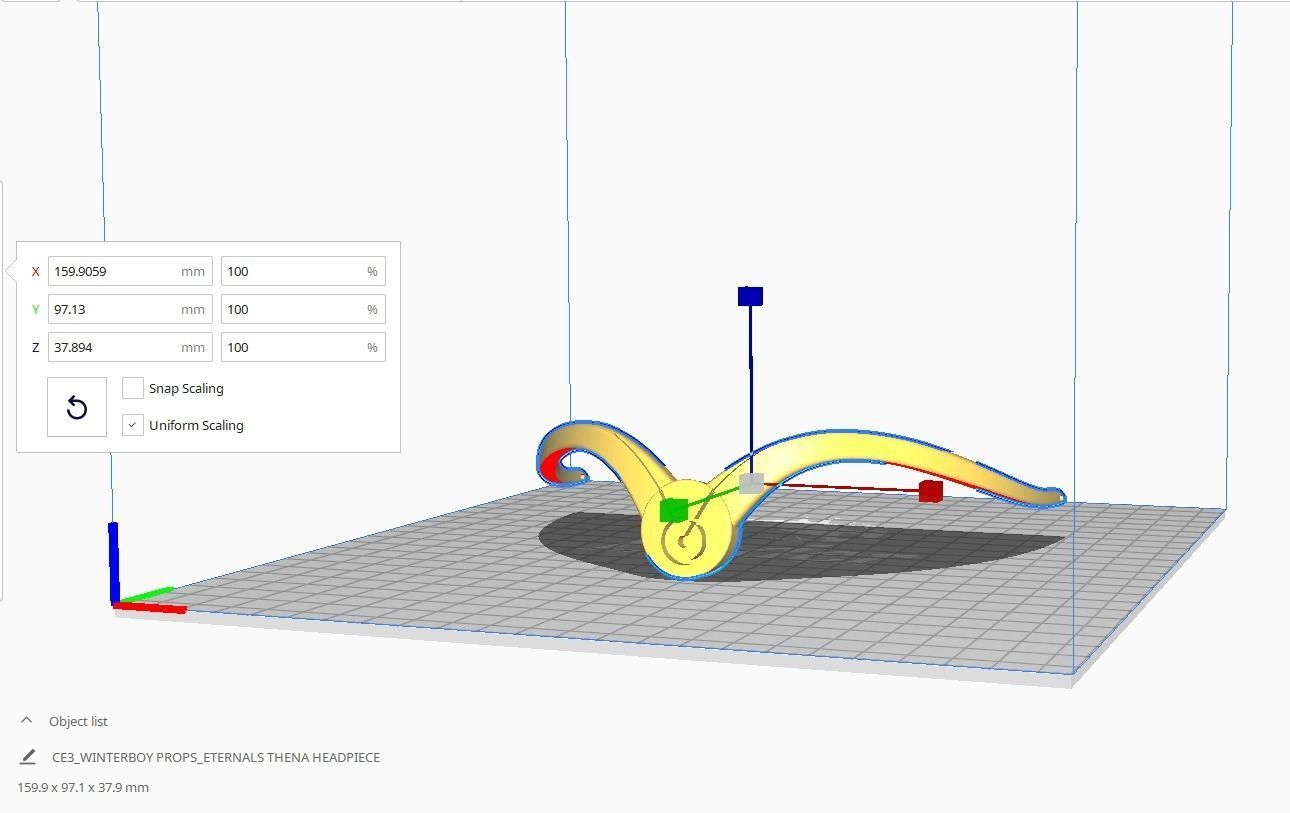This screenshot has height=813, width=1290.
Task: Select the THENA HEADPIECE object in list
Action: (216, 757)
